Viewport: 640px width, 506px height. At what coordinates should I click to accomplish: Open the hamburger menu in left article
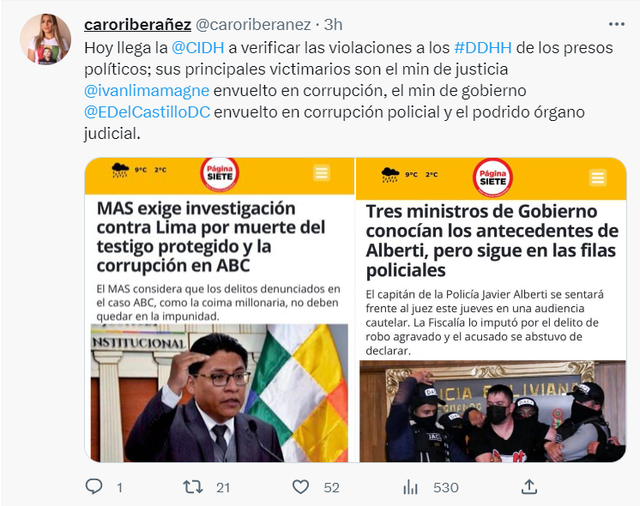pos(321,173)
